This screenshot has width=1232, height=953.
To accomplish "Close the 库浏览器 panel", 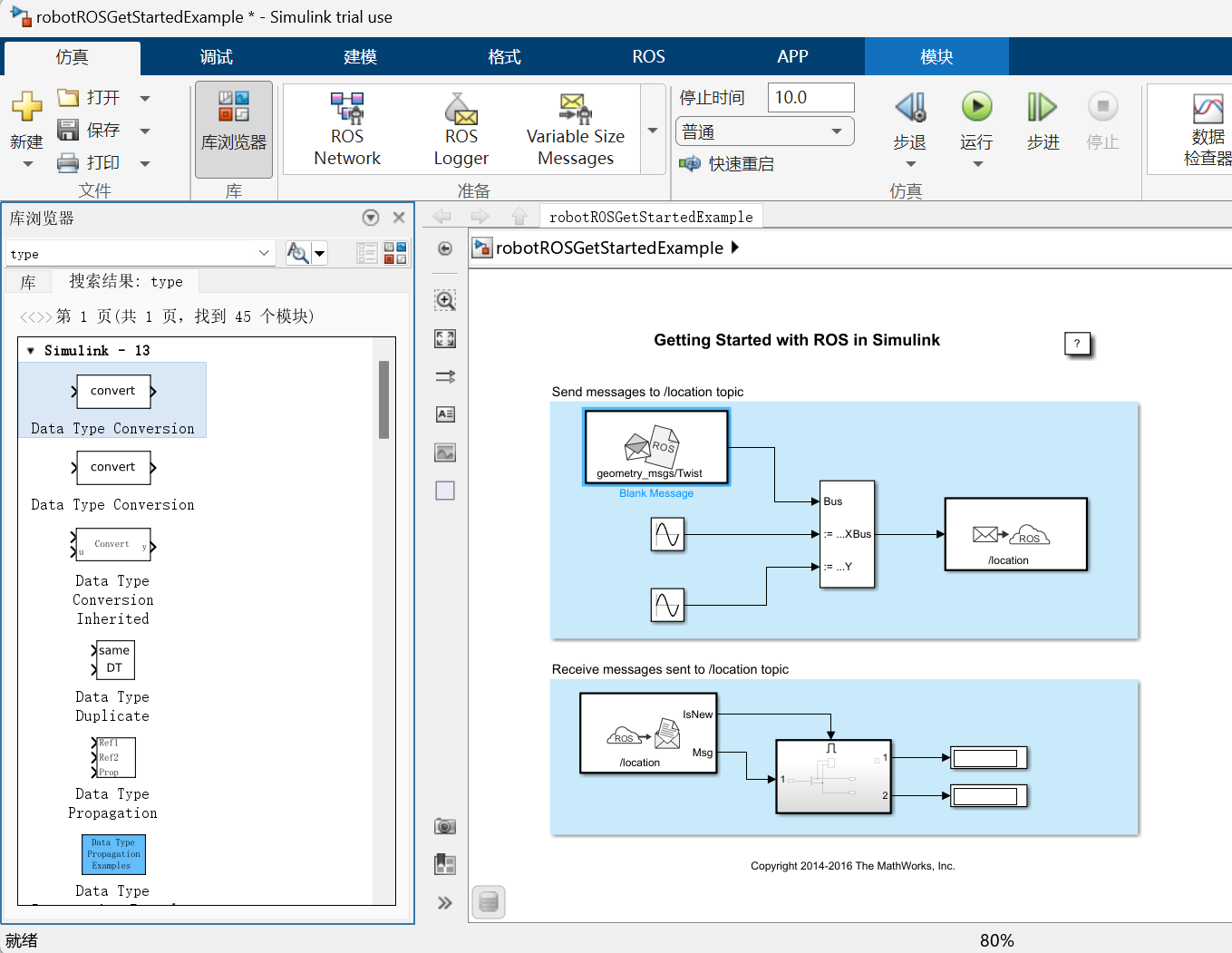I will click(399, 218).
